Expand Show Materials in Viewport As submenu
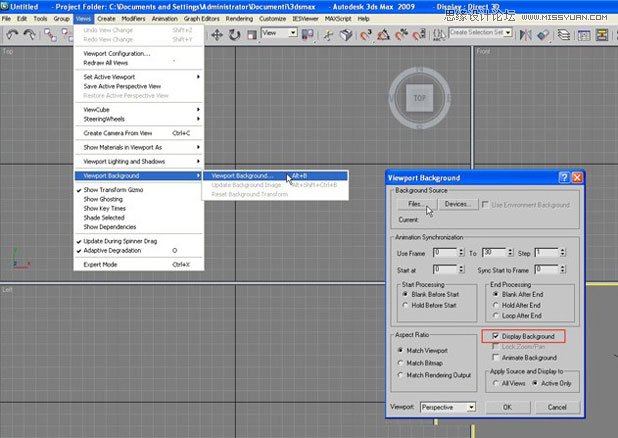The height and width of the screenshot is (438, 618). pos(139,147)
